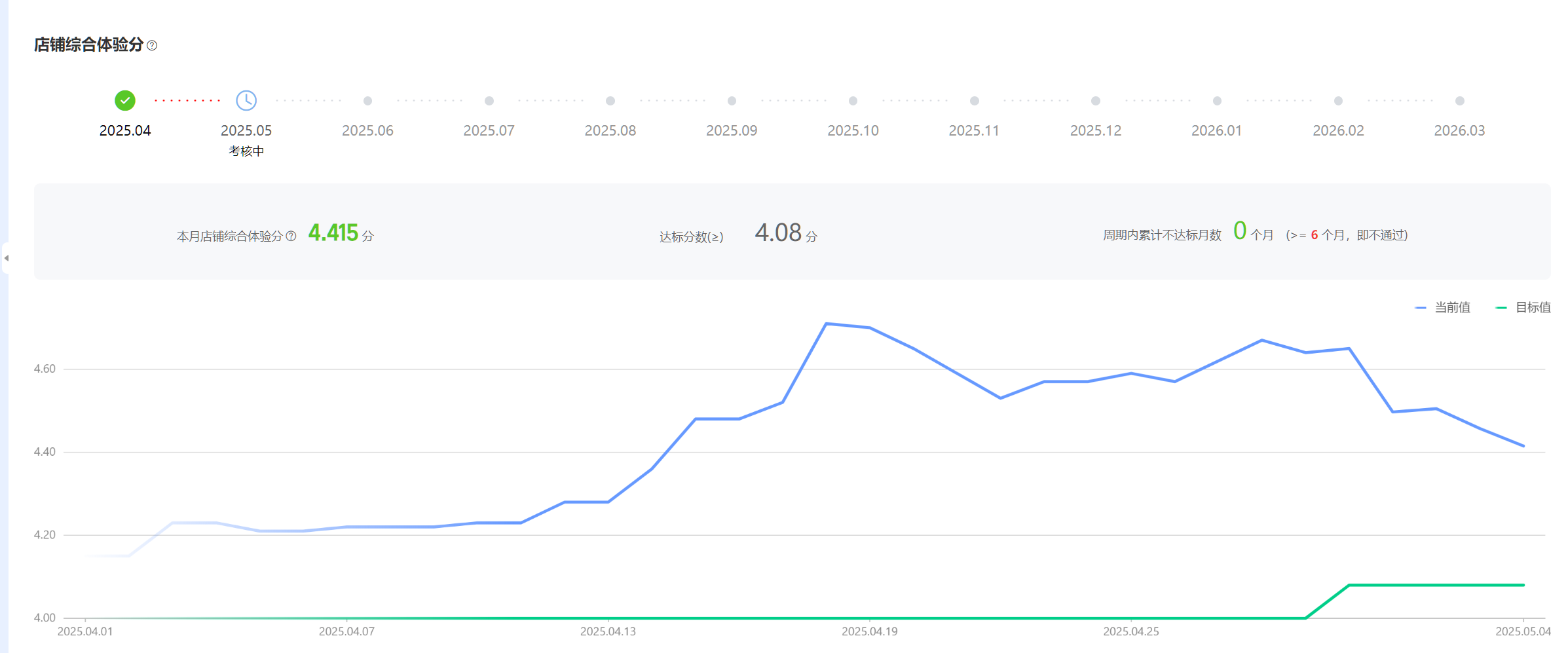Select the 2025.06 timeline dot
Screen dimensions: 1568x653
[x=367, y=101]
